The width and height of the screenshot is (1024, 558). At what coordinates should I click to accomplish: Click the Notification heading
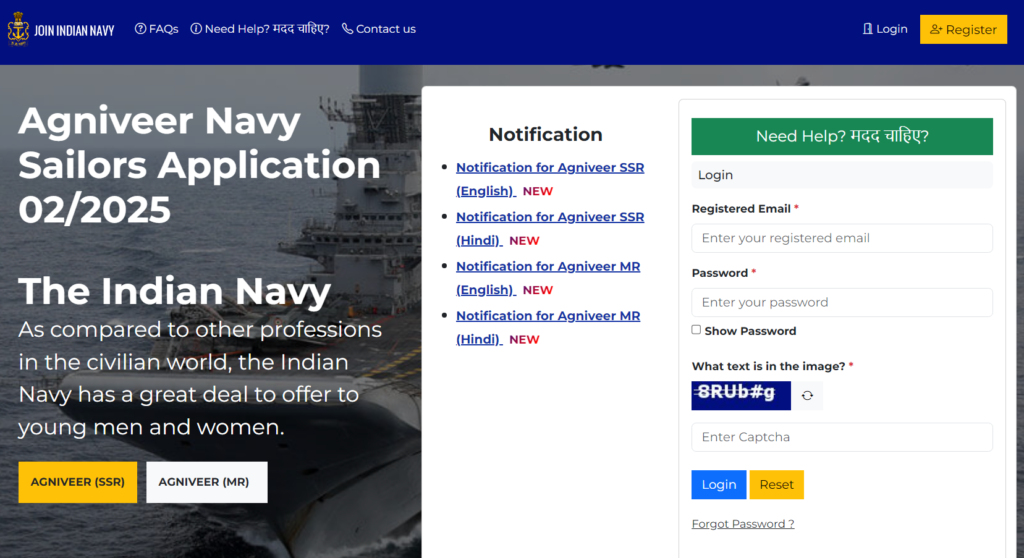point(545,135)
